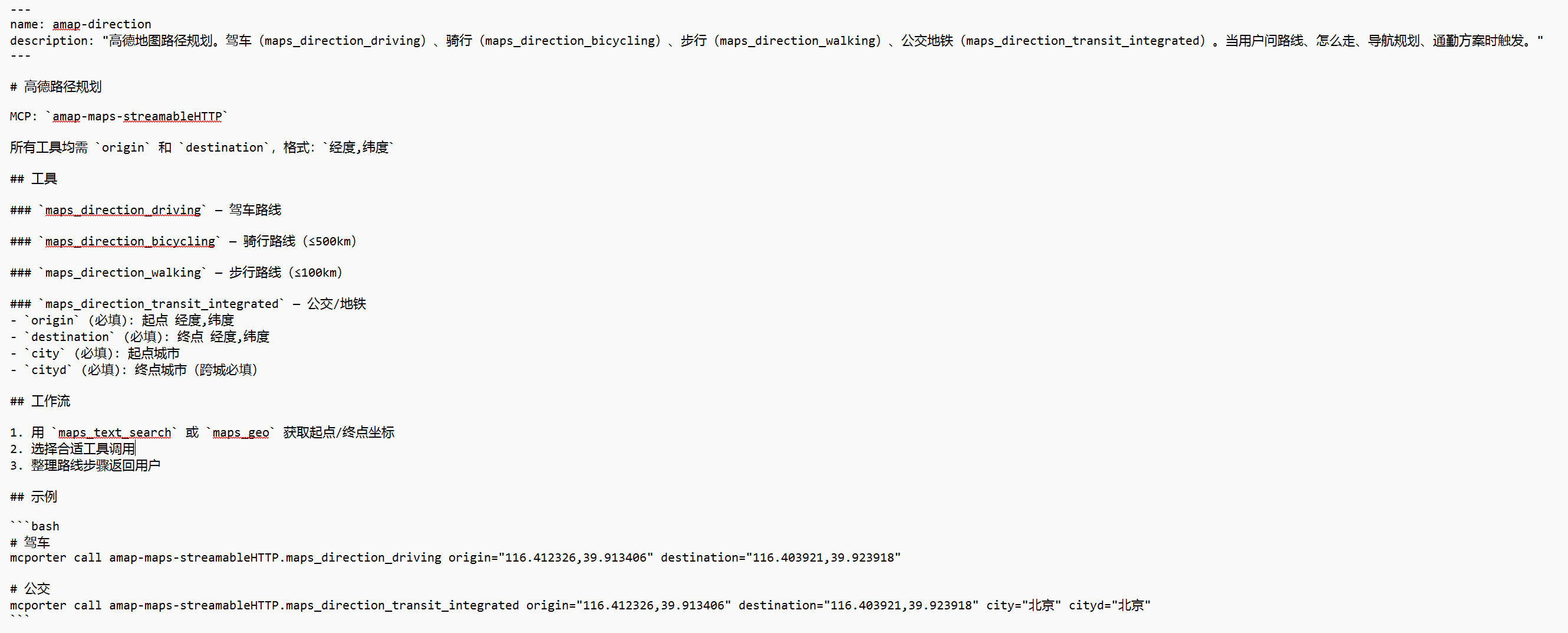Click "amap-maps-streamableHTTP" on the MCP line
The height and width of the screenshot is (633, 1568).
point(137,116)
